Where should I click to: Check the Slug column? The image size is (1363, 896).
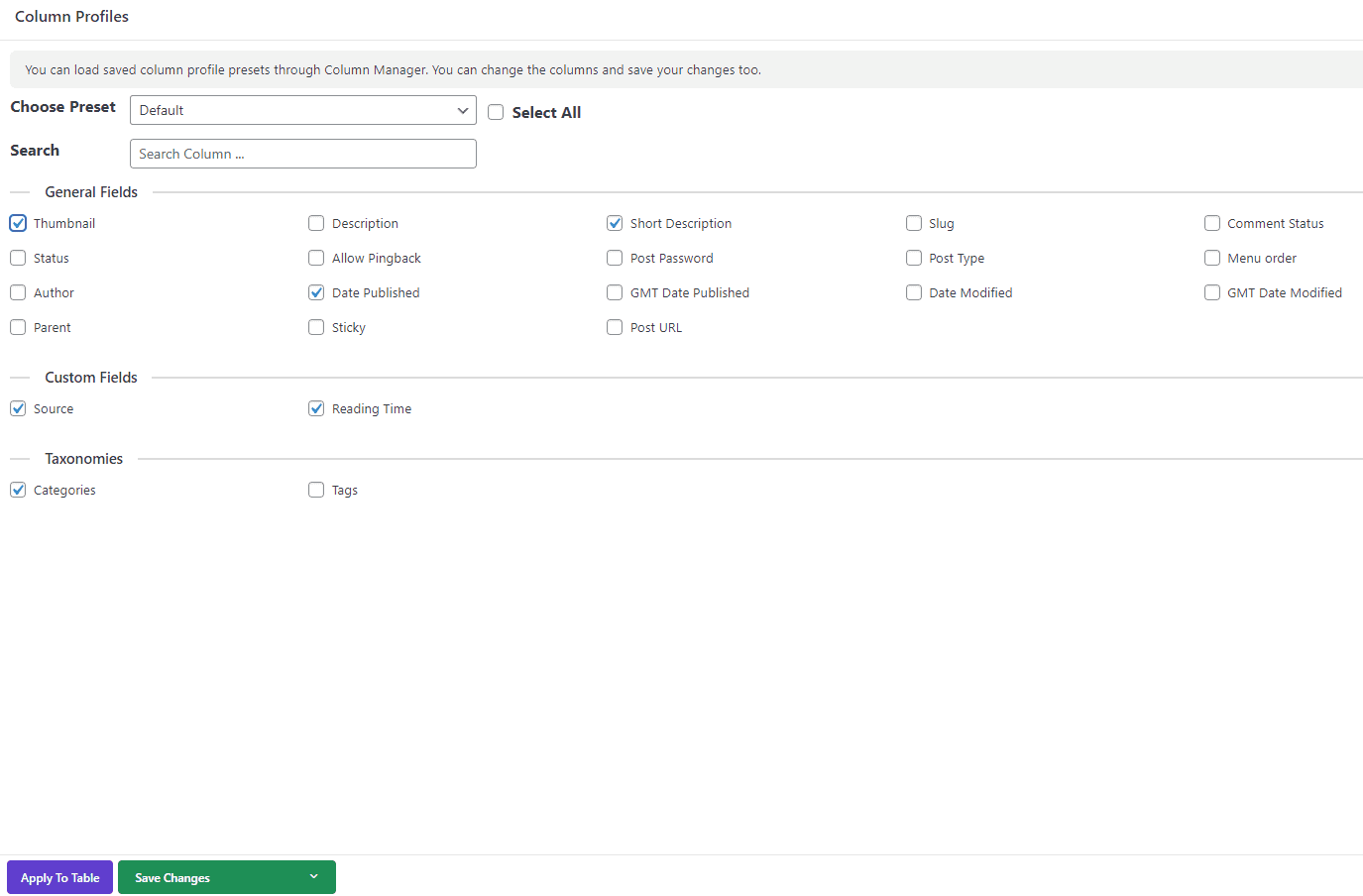click(913, 224)
